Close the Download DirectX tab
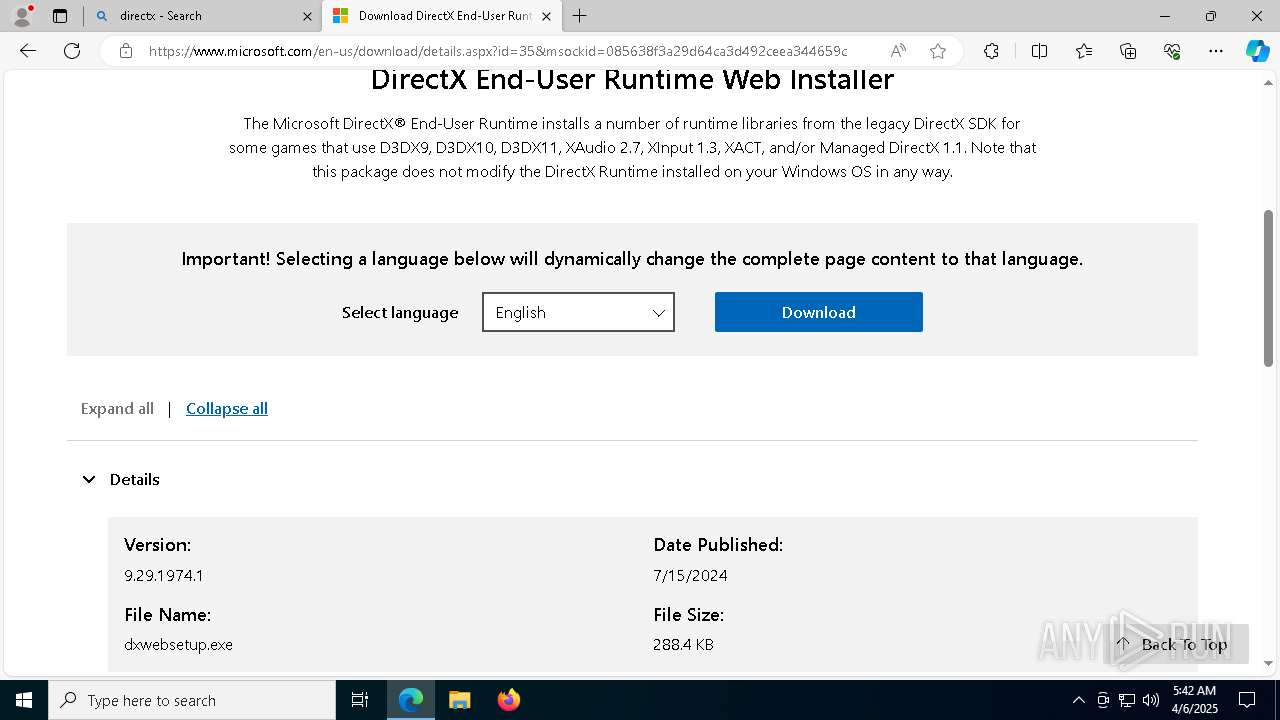Screen dimensions: 1280x720 546,16
